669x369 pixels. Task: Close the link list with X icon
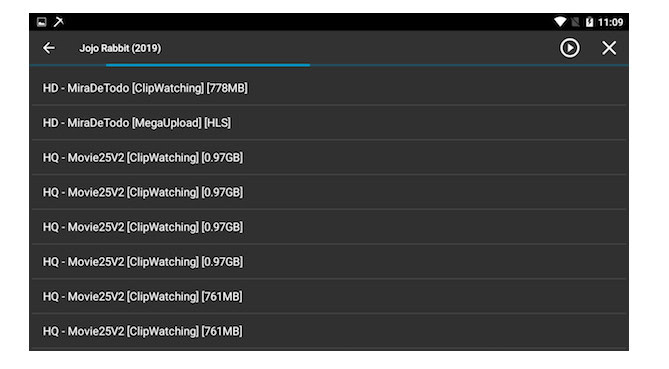(x=609, y=48)
